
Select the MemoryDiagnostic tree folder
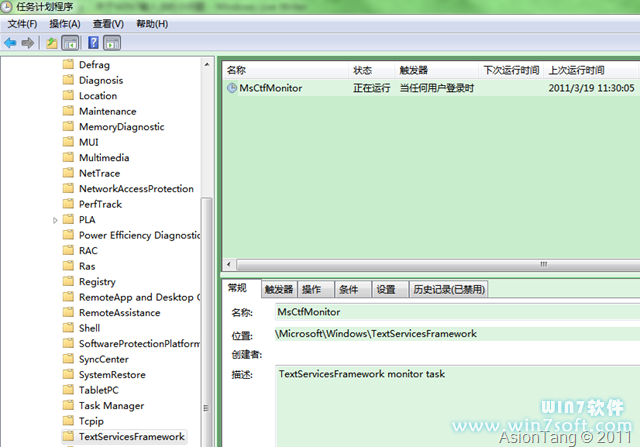coord(122,127)
